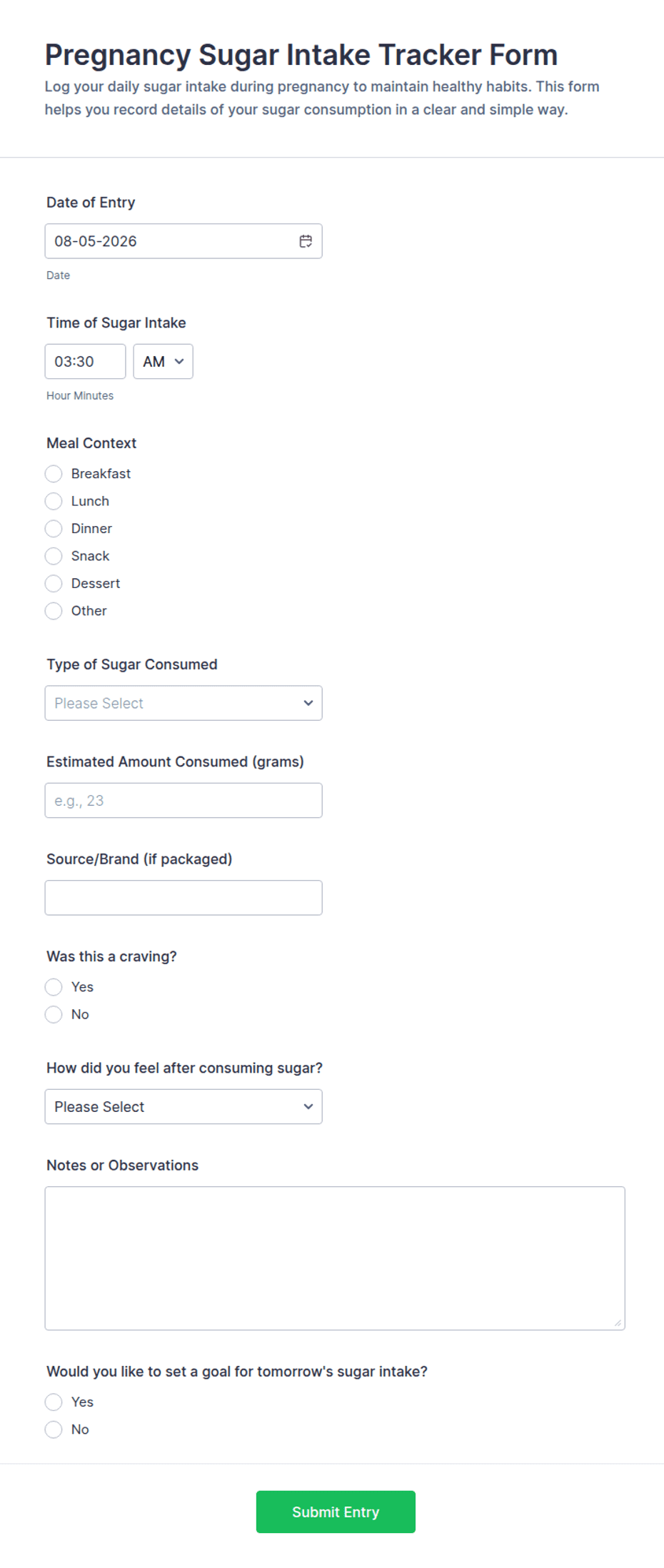
Task: Open the calendar date picker icon
Action: pos(306,241)
